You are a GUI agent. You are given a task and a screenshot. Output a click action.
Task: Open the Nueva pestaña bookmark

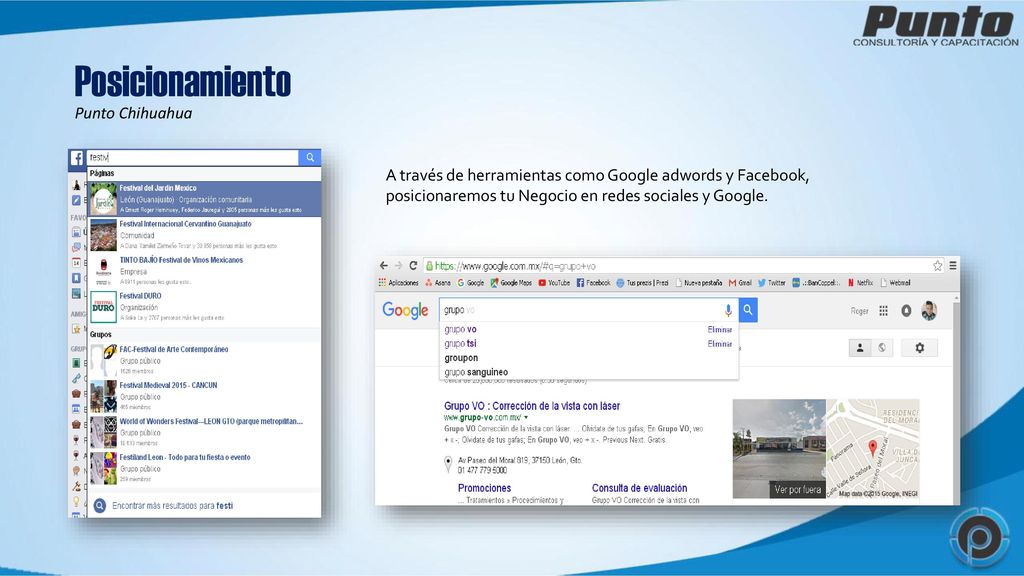[x=699, y=283]
